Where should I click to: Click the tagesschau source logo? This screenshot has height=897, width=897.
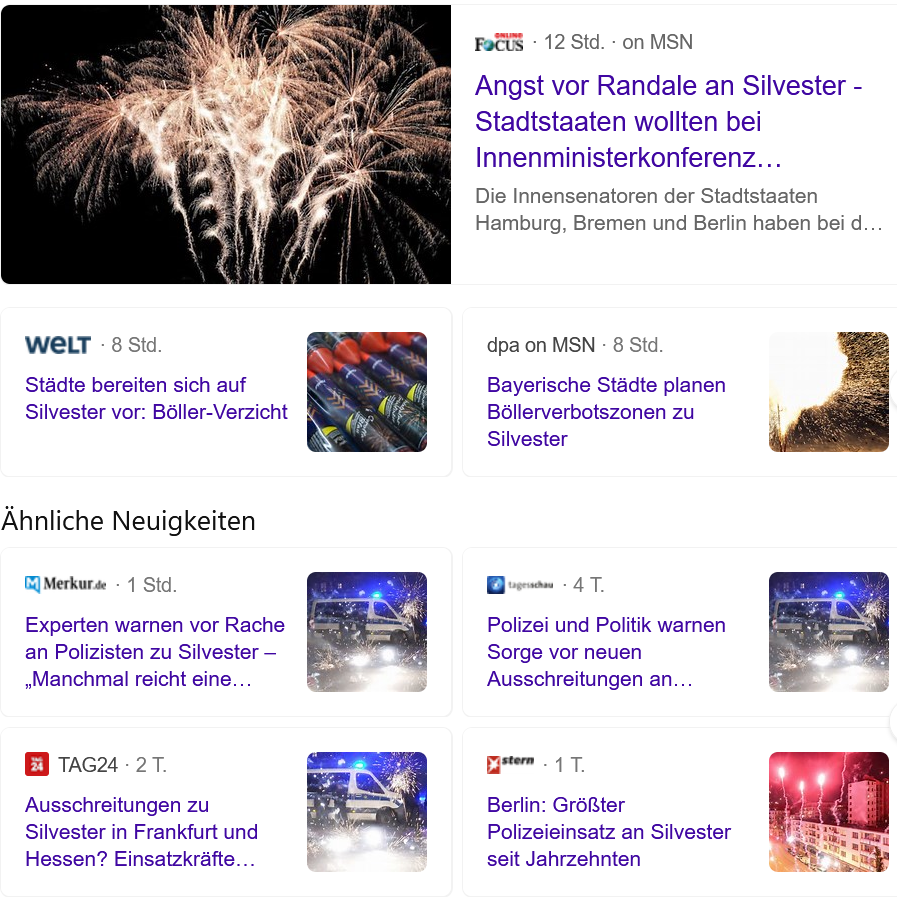pos(520,585)
